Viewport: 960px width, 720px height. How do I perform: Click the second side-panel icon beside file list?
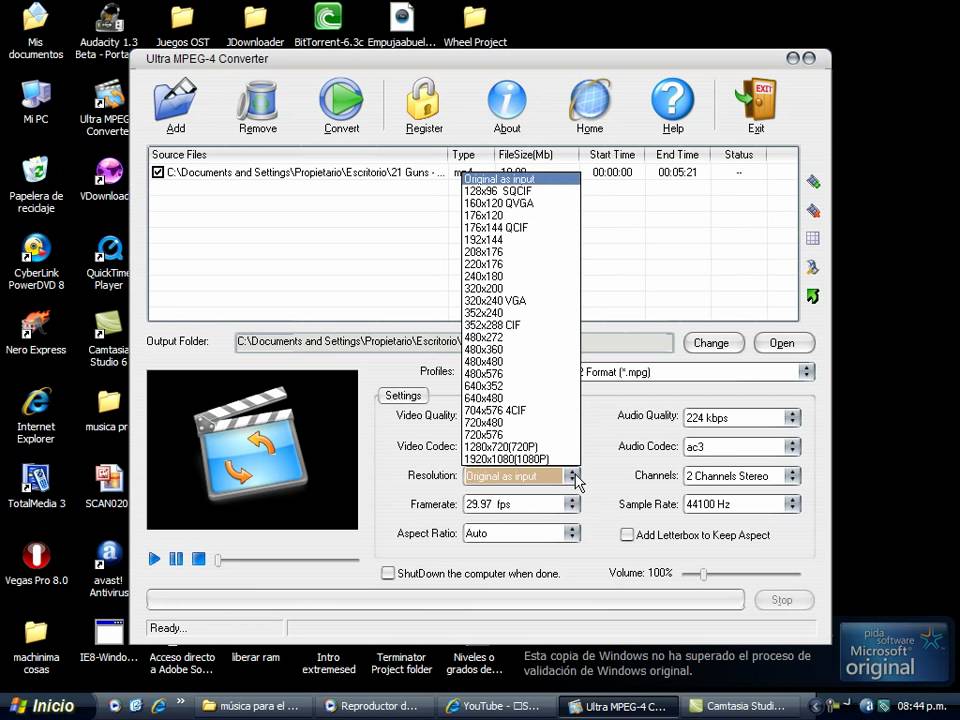pyautogui.click(x=813, y=211)
